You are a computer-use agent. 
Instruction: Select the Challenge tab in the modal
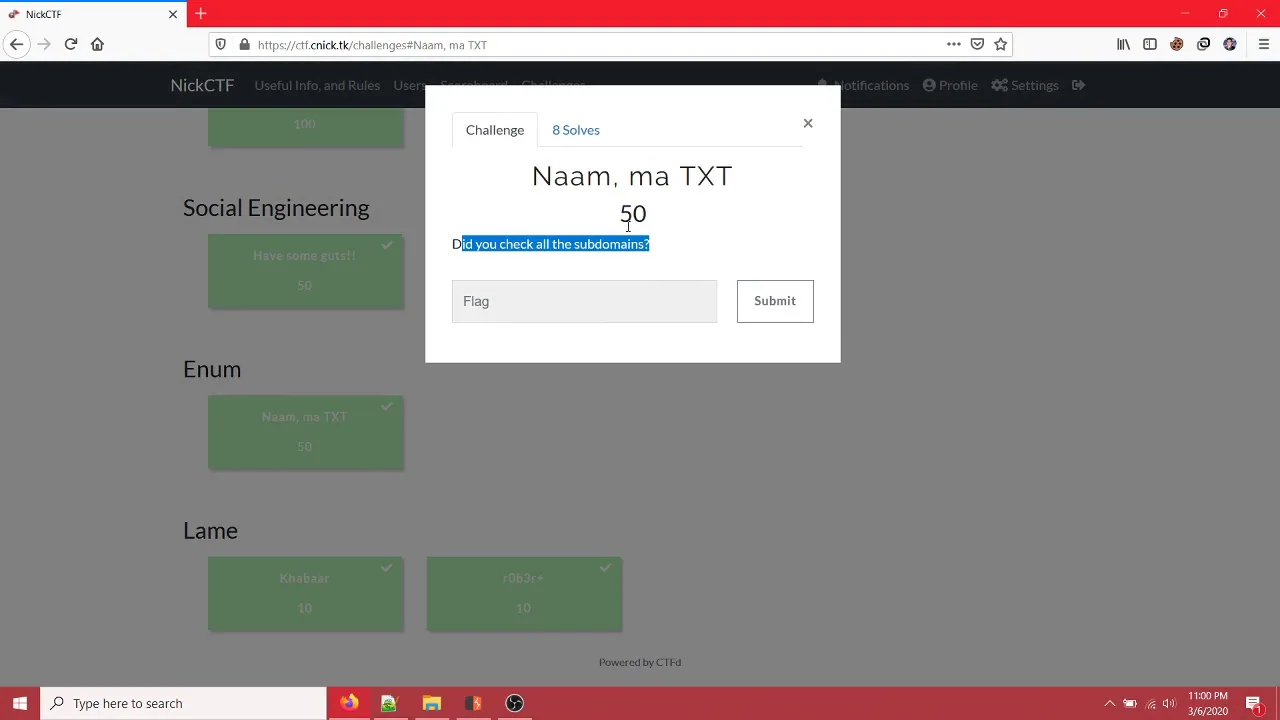495,130
